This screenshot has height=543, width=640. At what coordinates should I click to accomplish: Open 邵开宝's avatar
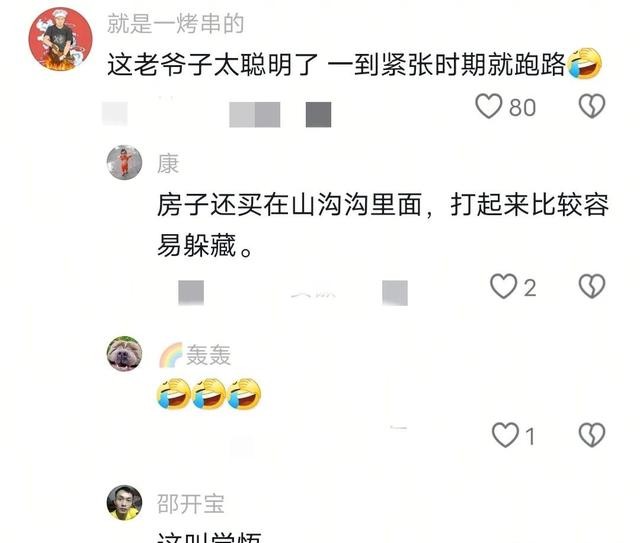124,503
